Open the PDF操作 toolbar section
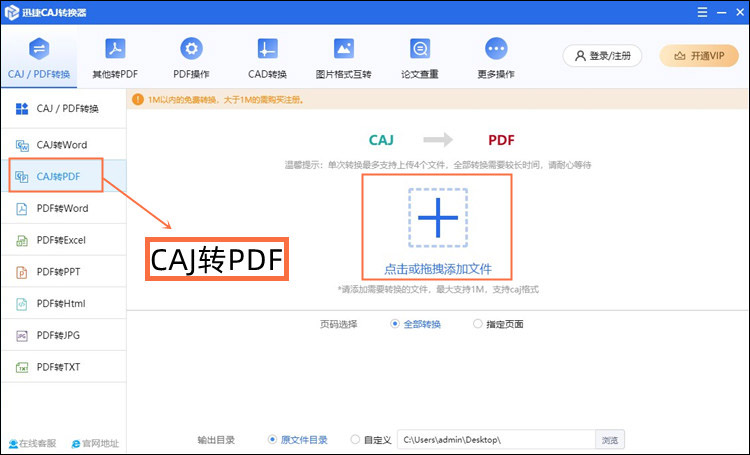 coord(191,57)
